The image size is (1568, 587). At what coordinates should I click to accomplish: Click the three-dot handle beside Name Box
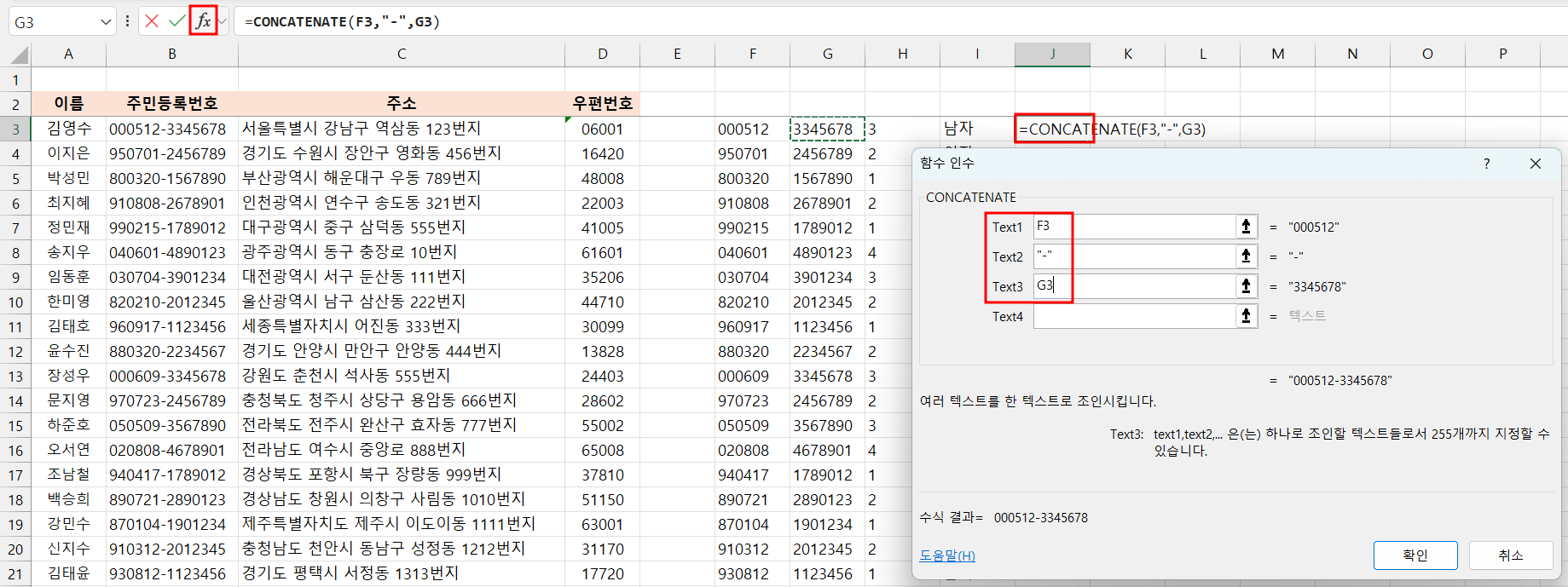click(127, 21)
